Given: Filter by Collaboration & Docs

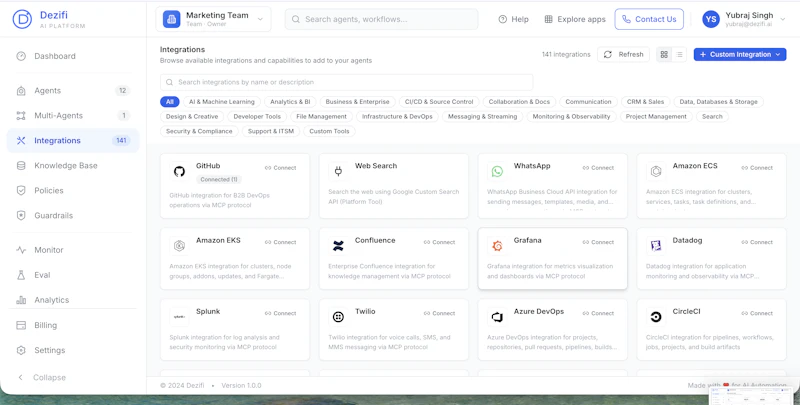Looking at the screenshot, I should coord(519,102).
